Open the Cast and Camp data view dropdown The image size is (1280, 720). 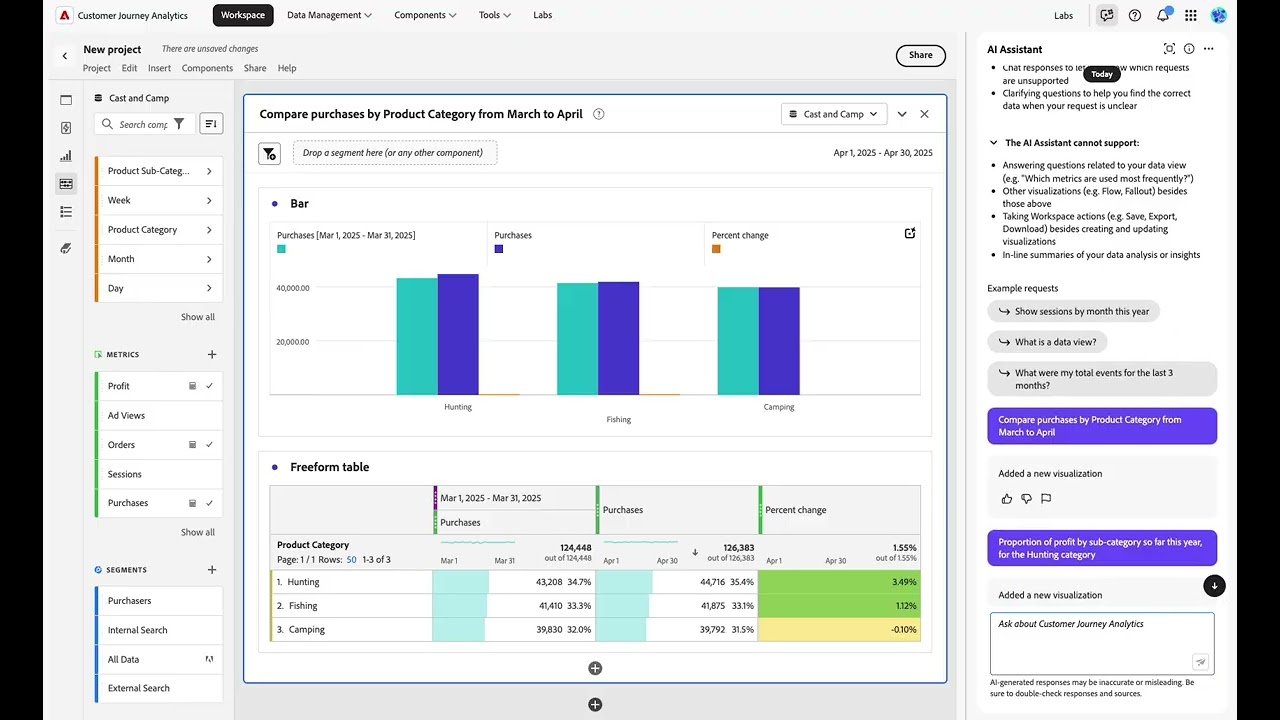834,114
